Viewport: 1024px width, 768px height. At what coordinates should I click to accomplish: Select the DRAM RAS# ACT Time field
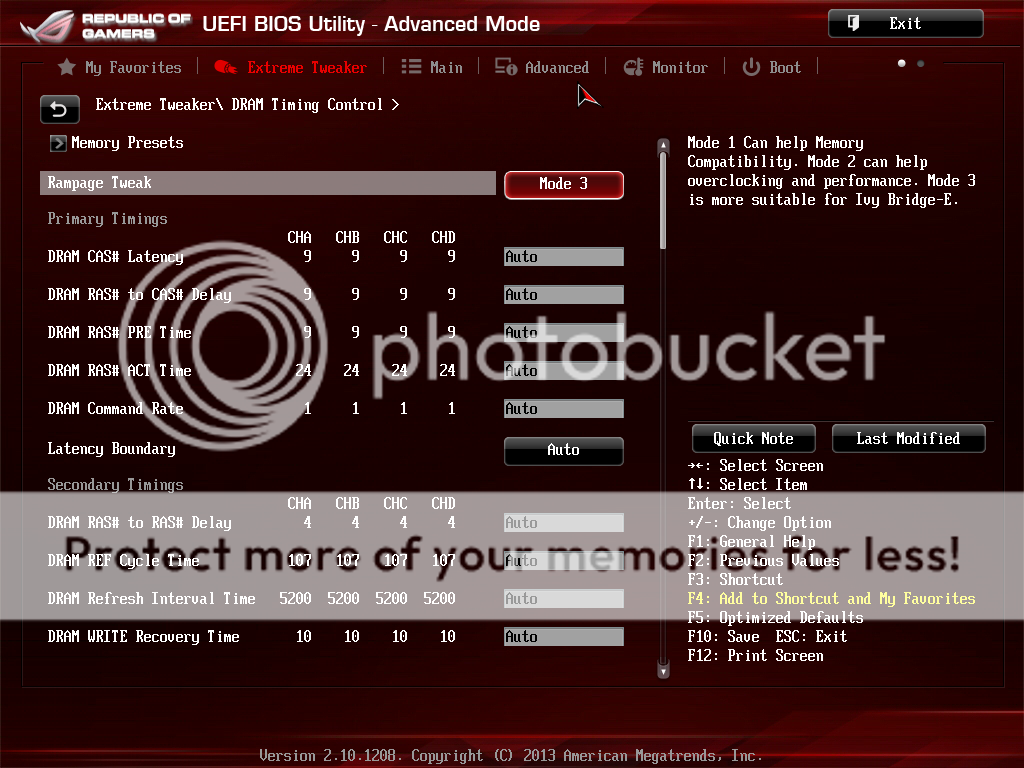coord(563,371)
